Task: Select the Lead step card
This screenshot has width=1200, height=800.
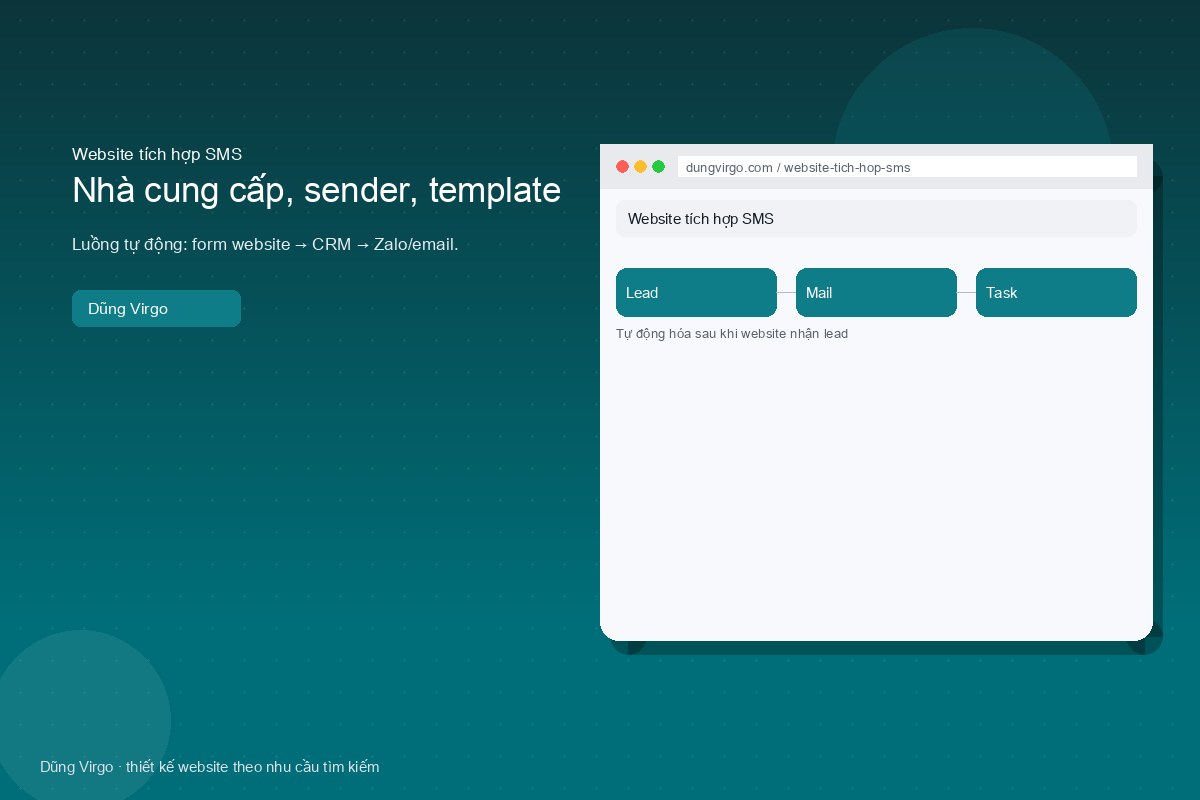Action: point(696,292)
